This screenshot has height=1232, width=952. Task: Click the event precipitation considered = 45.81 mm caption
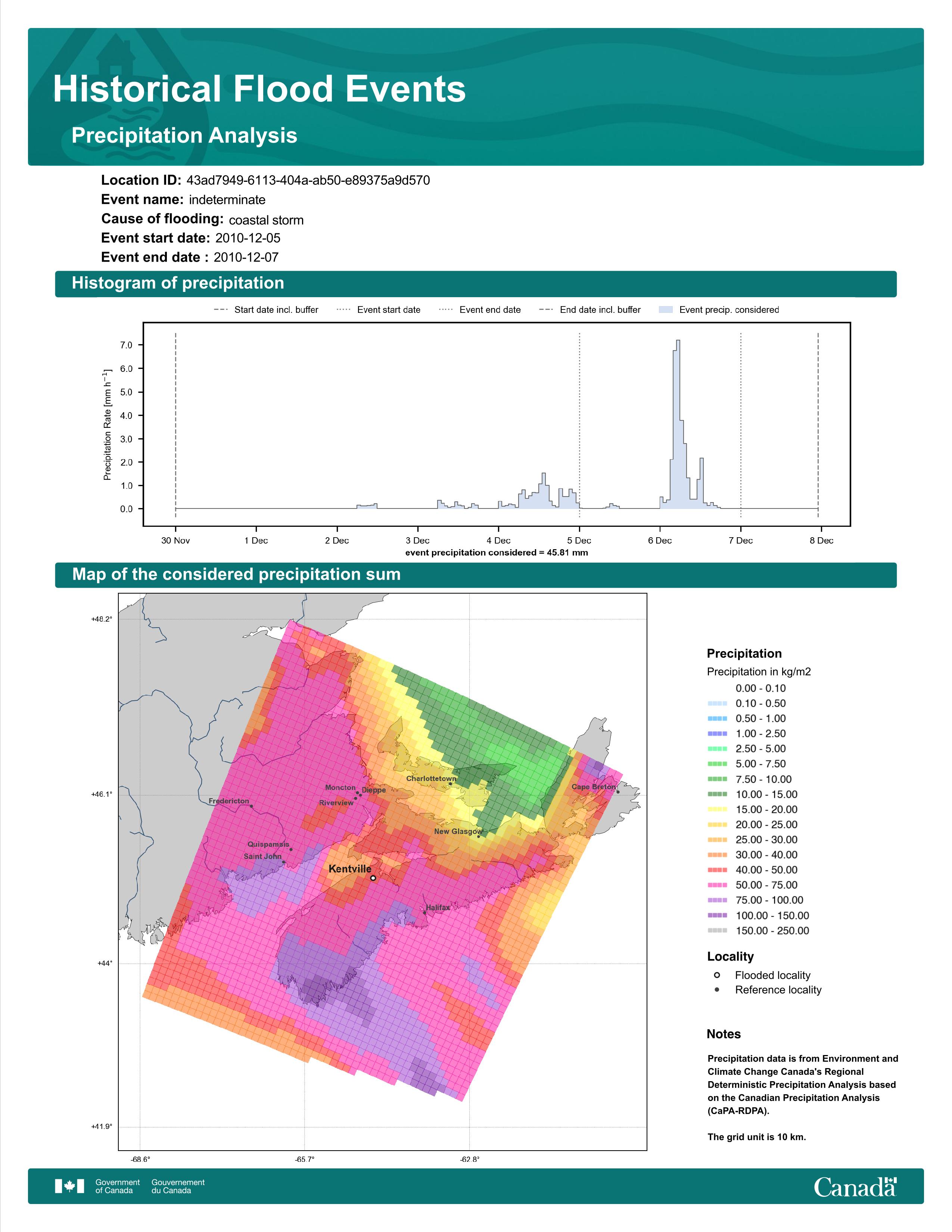(x=496, y=553)
